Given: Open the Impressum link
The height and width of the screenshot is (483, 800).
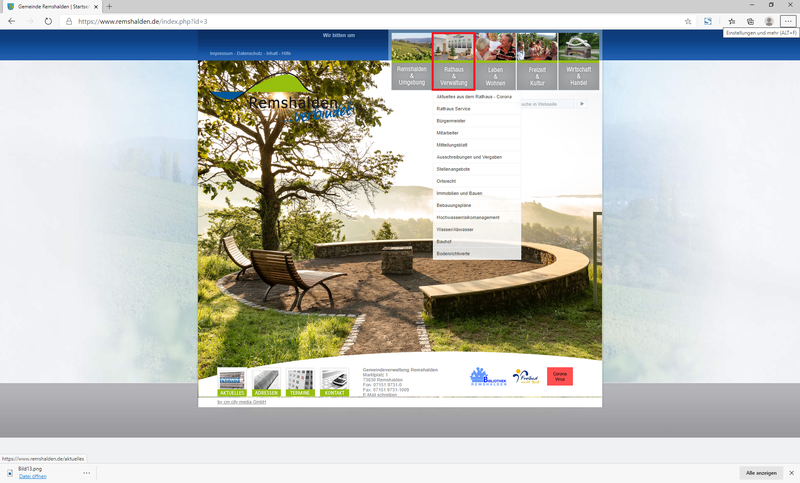Looking at the screenshot, I should coord(221,53).
